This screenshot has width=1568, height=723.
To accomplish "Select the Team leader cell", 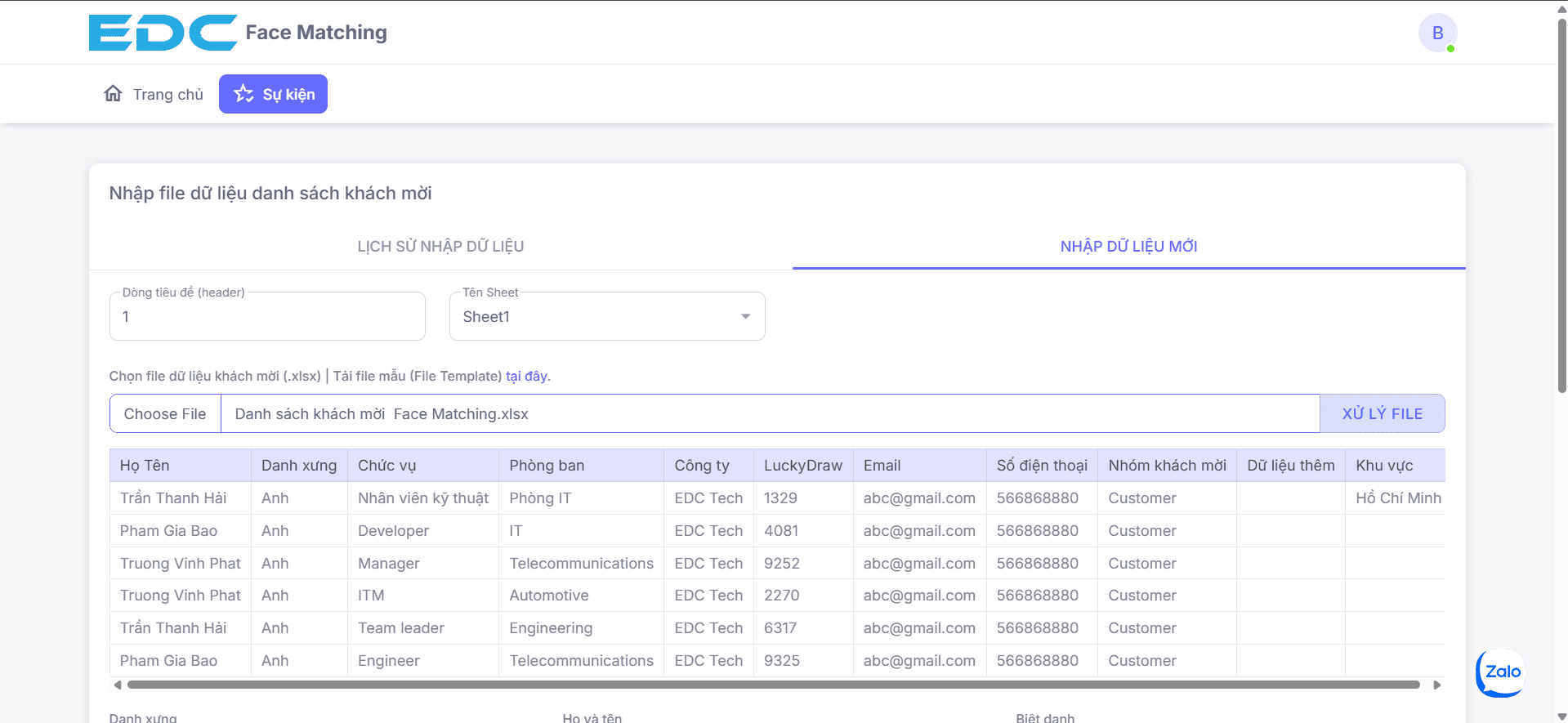I will (x=423, y=628).
